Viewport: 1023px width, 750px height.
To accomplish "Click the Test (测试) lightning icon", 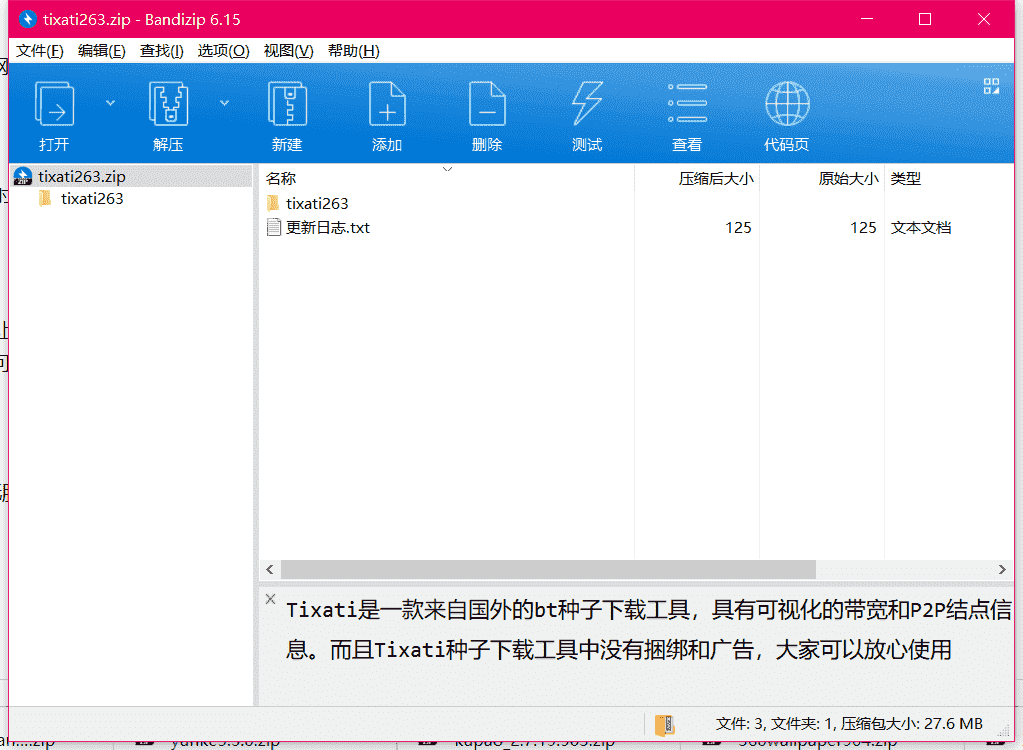I will pos(587,104).
